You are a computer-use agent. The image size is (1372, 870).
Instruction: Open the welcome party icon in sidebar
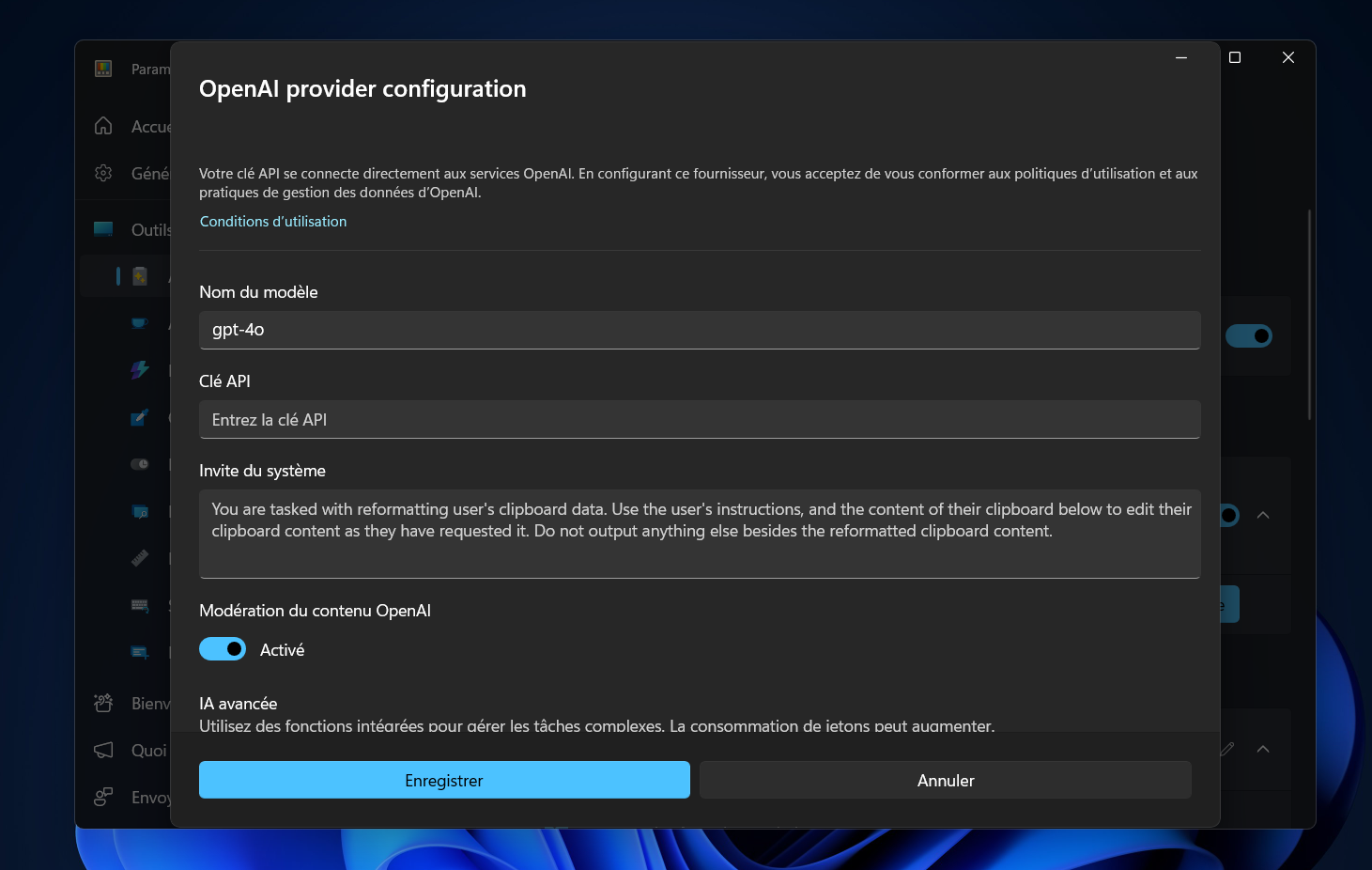tap(103, 703)
